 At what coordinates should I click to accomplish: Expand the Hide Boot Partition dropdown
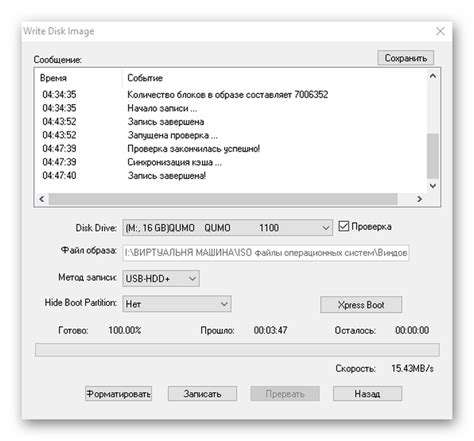coord(177,304)
